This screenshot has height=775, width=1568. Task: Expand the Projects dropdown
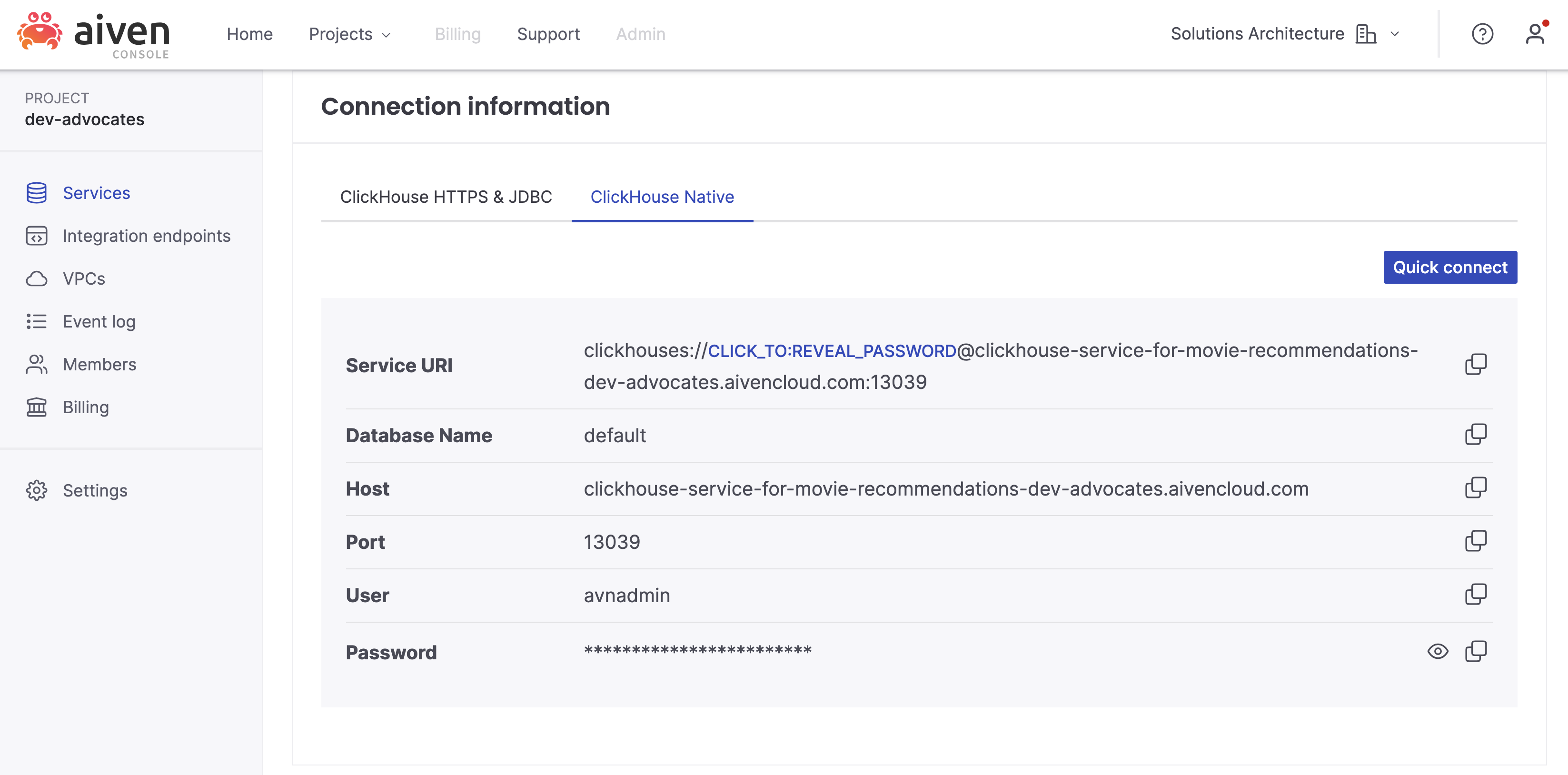(350, 34)
